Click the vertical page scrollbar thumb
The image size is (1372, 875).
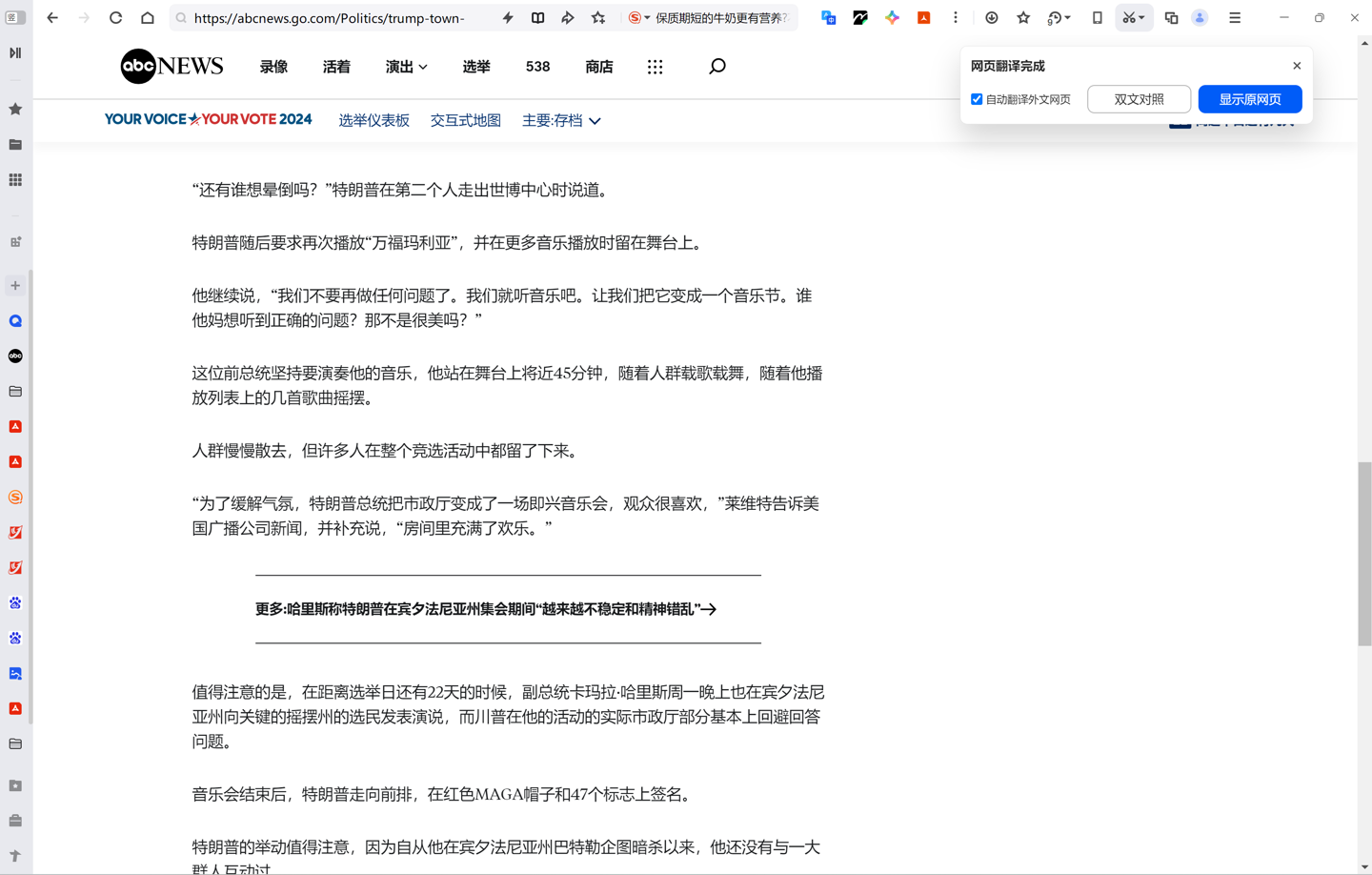(1364, 553)
